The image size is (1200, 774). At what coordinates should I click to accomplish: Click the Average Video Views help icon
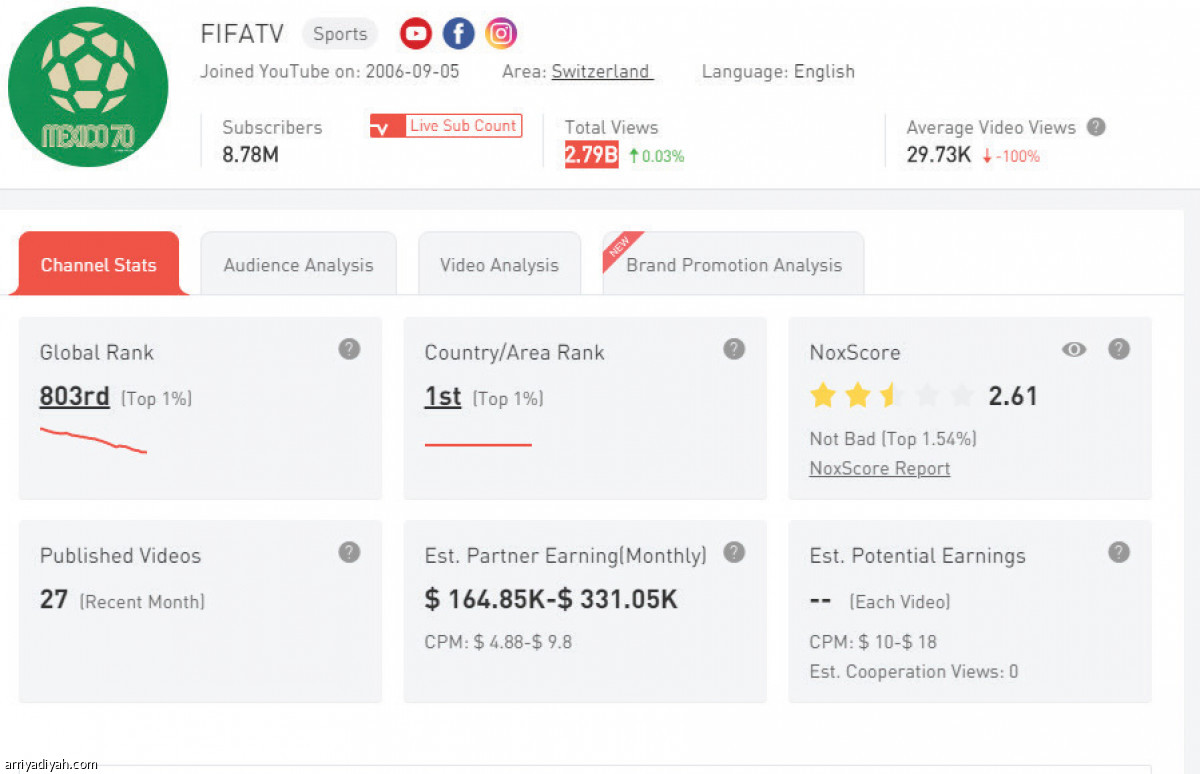tap(1096, 127)
